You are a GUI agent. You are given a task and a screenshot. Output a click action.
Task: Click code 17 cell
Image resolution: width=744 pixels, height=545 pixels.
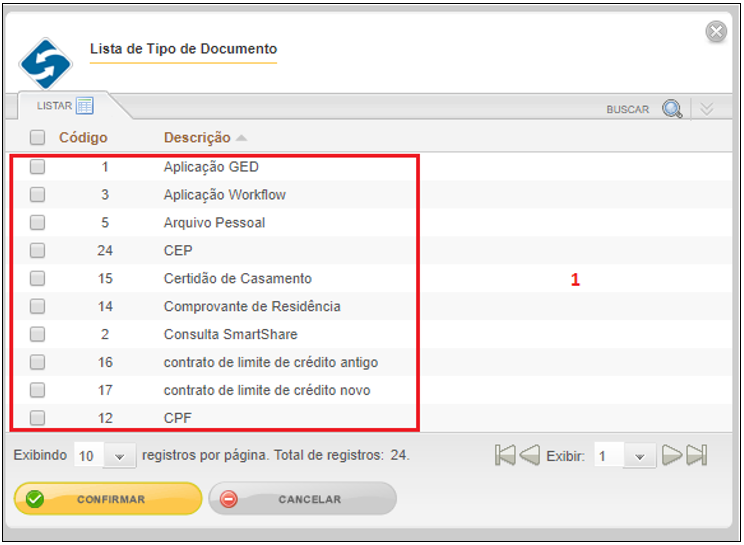tap(105, 390)
